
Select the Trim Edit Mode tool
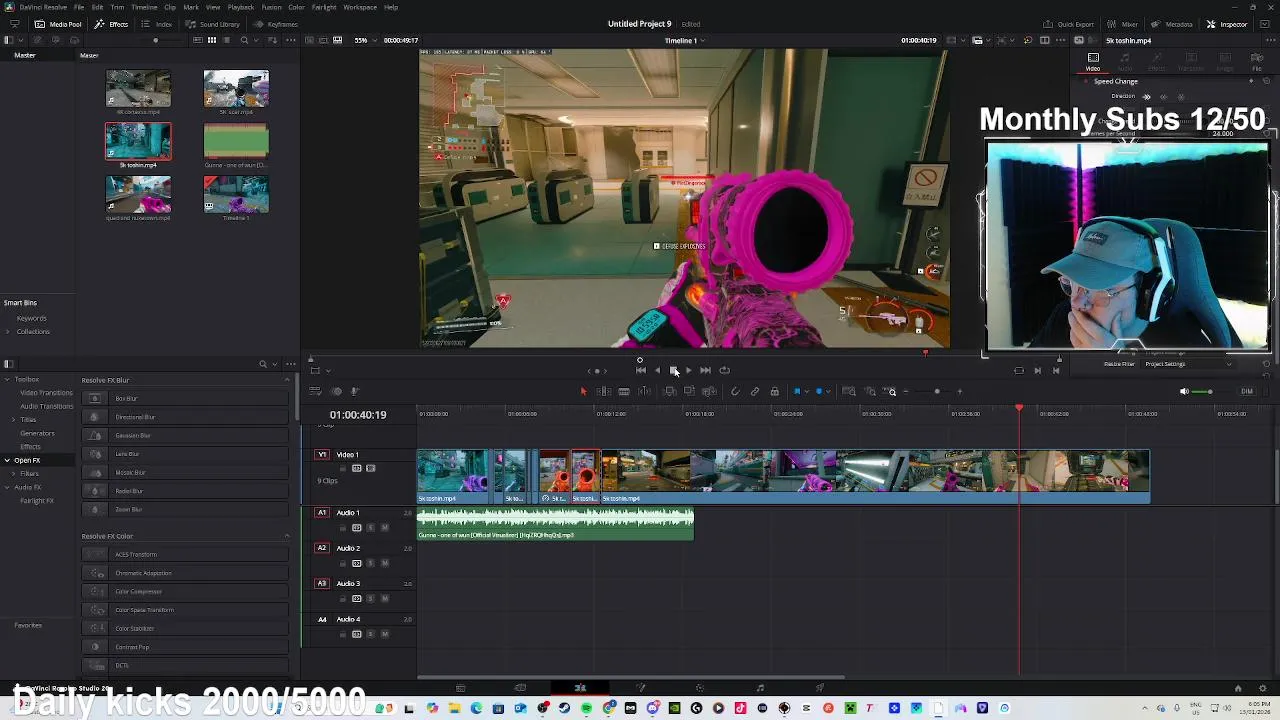coord(604,391)
